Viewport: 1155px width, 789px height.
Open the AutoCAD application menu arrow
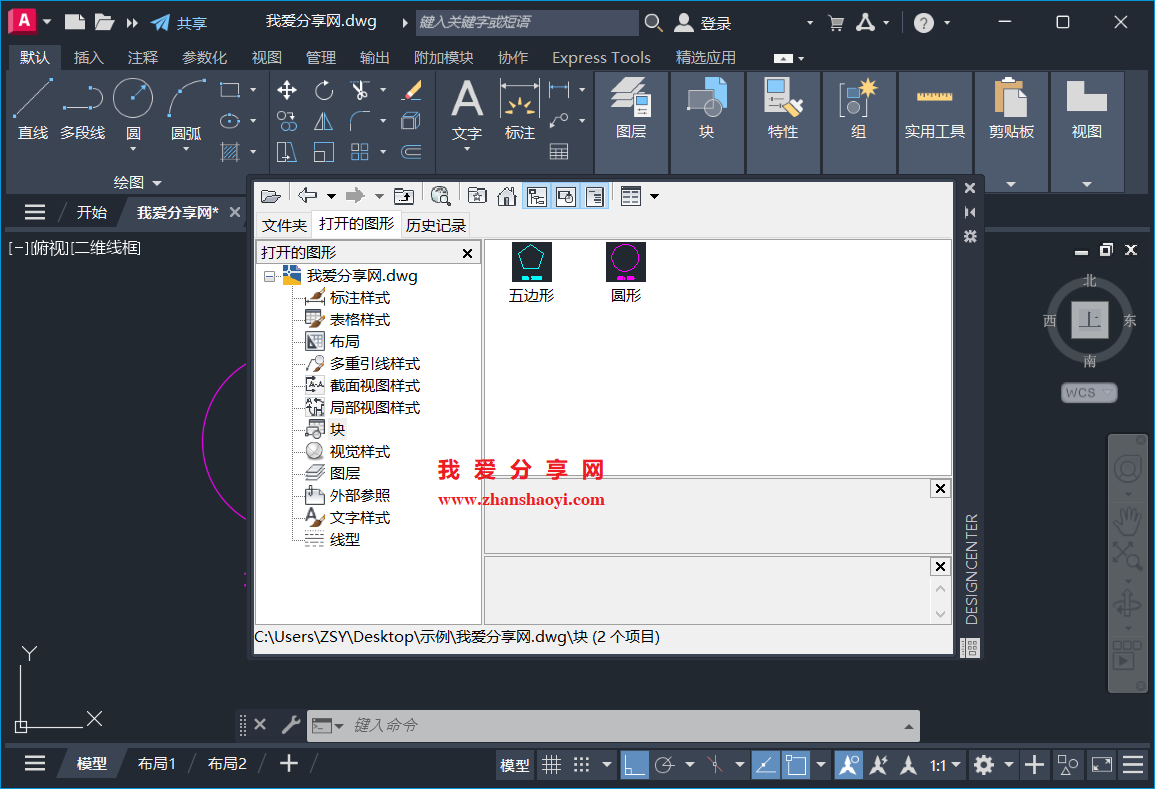pos(47,21)
